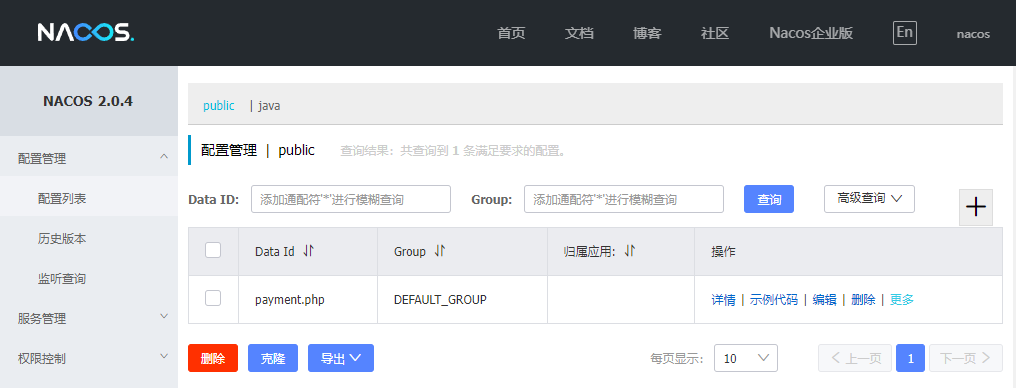Click the plus icon to add configuration
1016x388 pixels.
[975, 207]
